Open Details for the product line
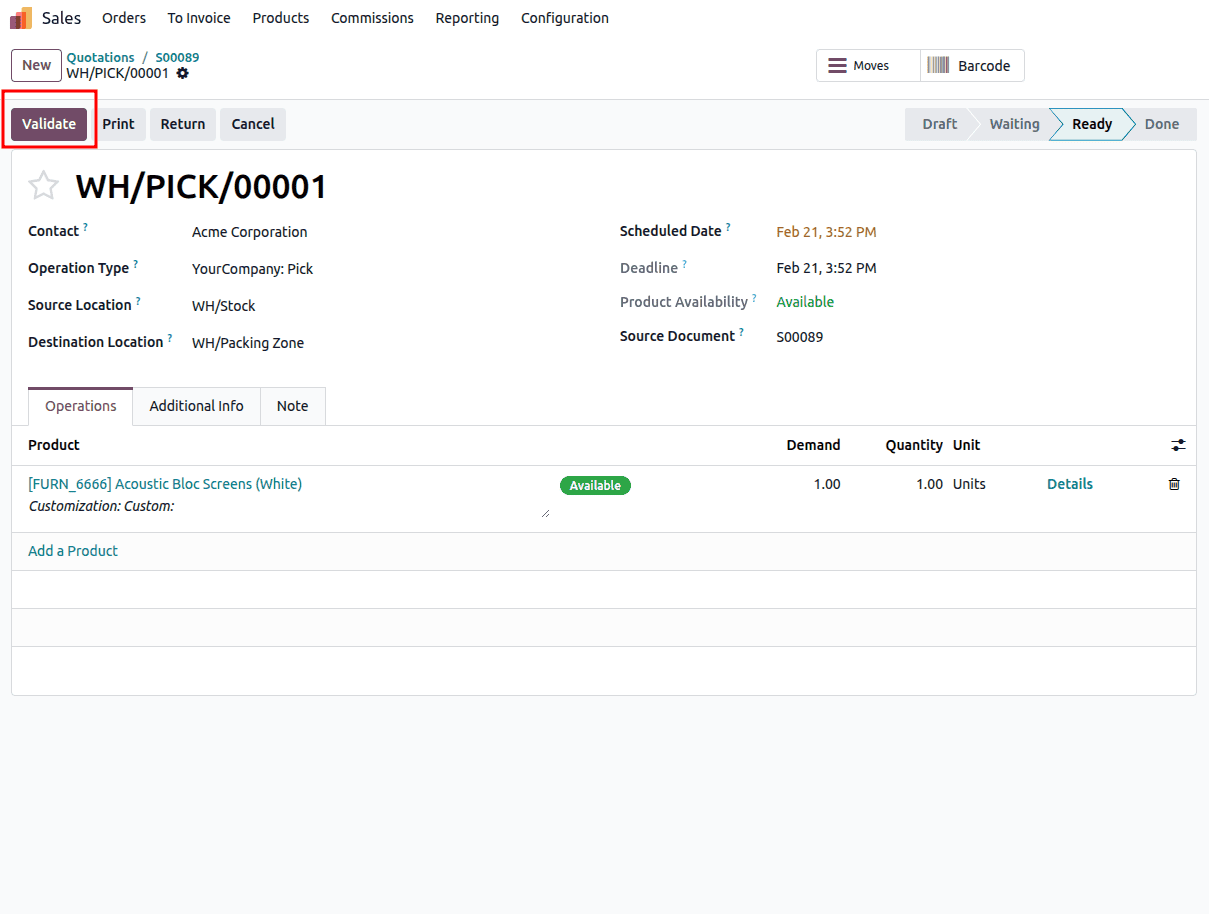The image size is (1209, 914). click(1070, 484)
